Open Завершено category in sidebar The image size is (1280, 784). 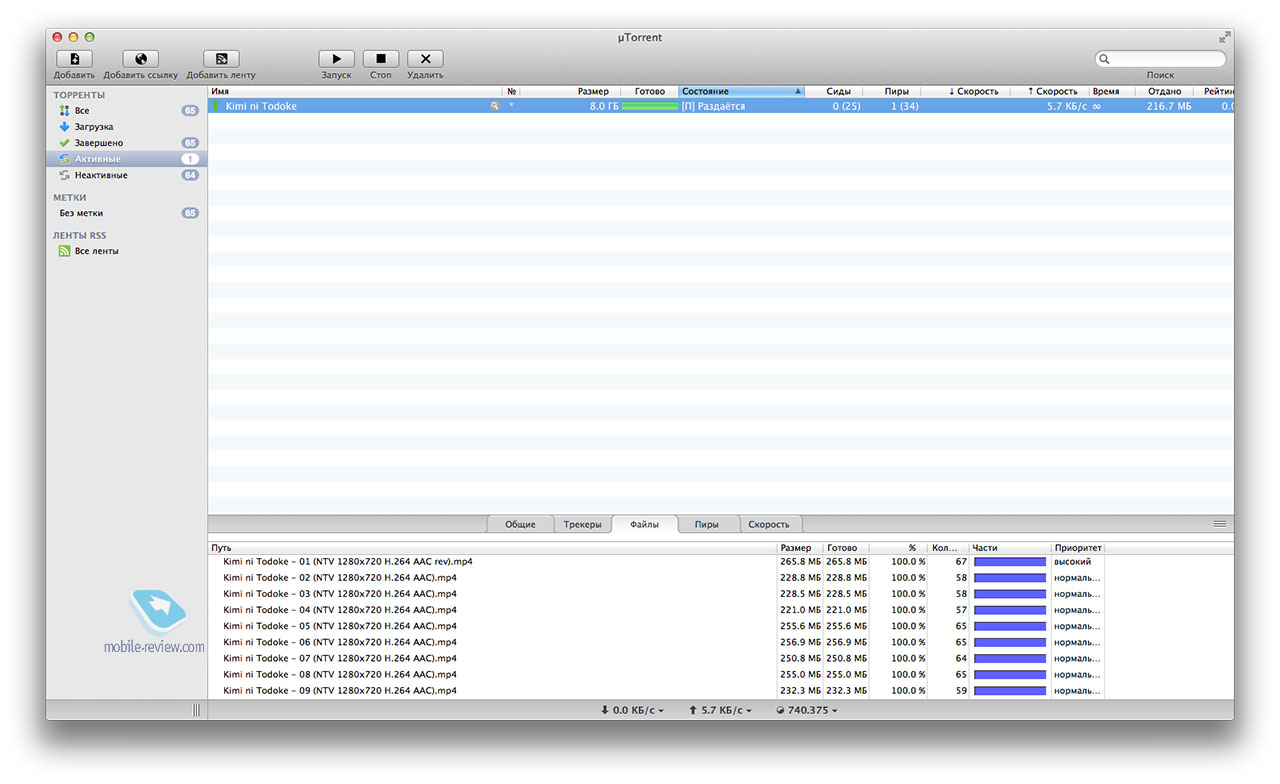point(127,143)
